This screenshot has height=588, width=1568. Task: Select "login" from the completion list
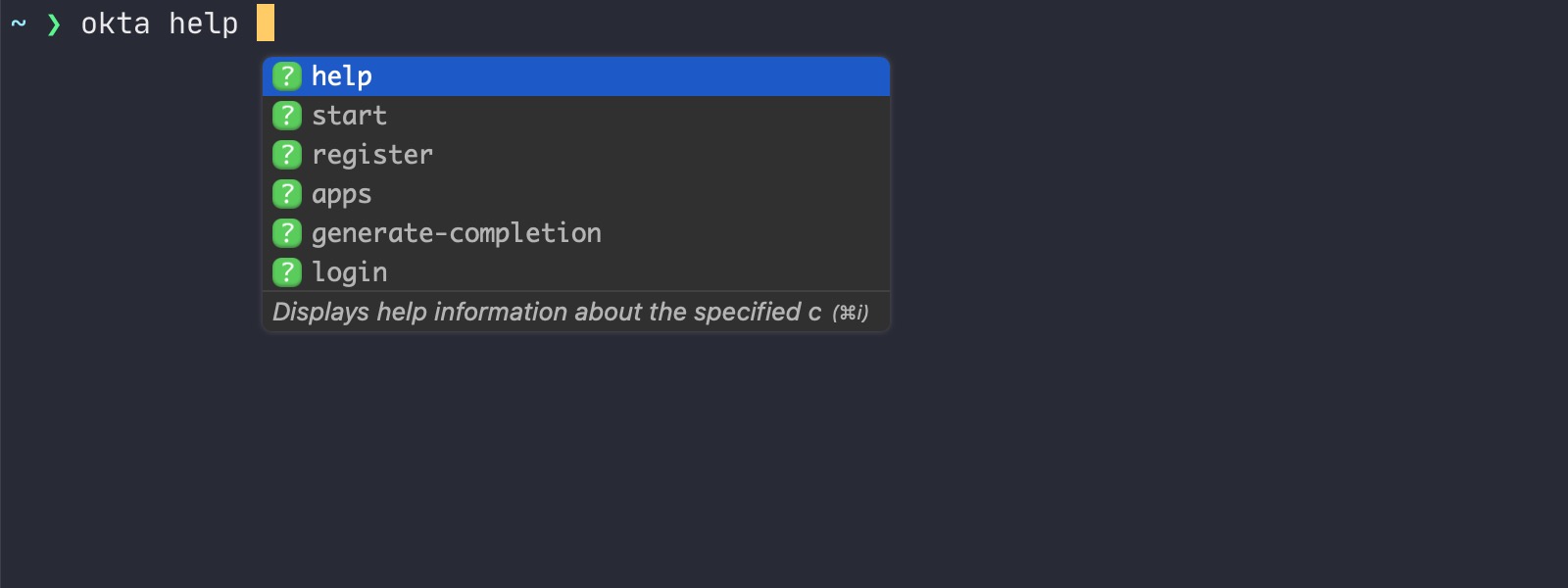coord(349,271)
